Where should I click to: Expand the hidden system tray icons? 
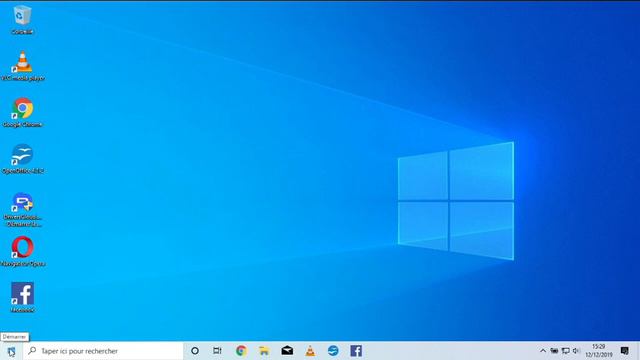tap(543, 351)
